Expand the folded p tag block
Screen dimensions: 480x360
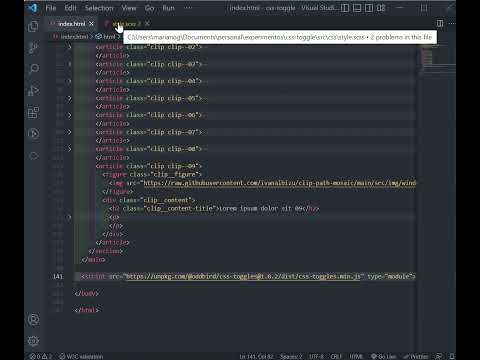coord(69,217)
